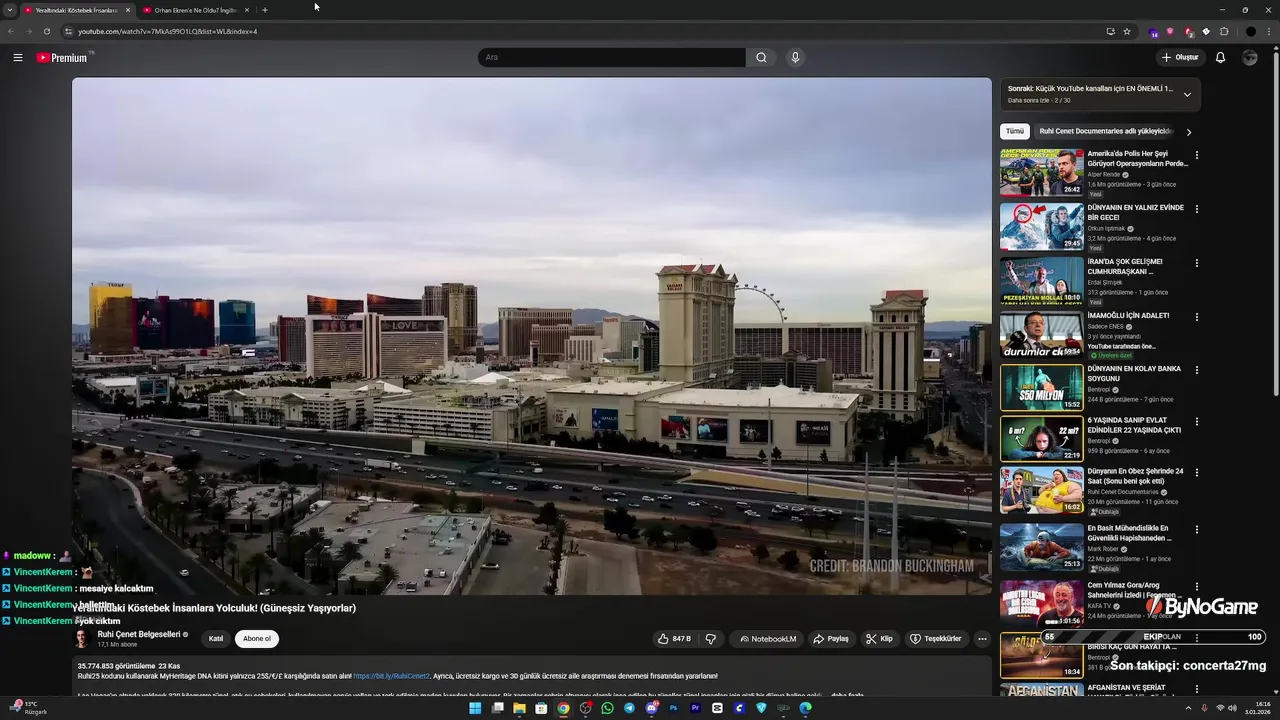Viewport: 1280px width, 720px height.
Task: Open the Ruhi Çenet Belgeselleri channel name
Action: click(x=139, y=634)
